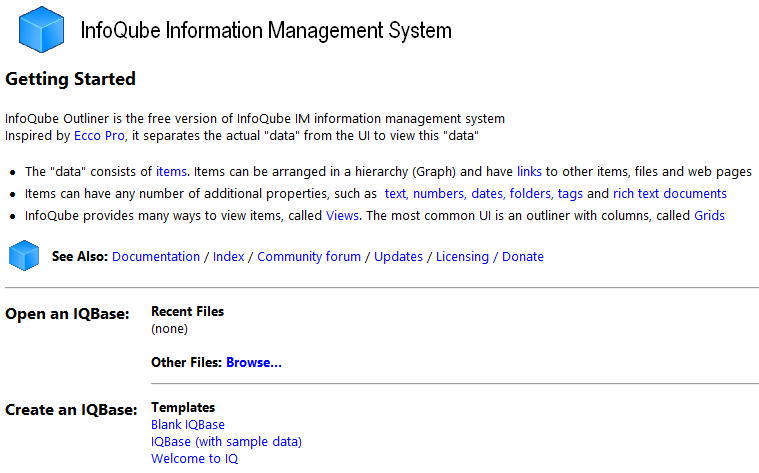Screen dimensions: 759x473
Task: Open the Documentation link
Action: 156,257
